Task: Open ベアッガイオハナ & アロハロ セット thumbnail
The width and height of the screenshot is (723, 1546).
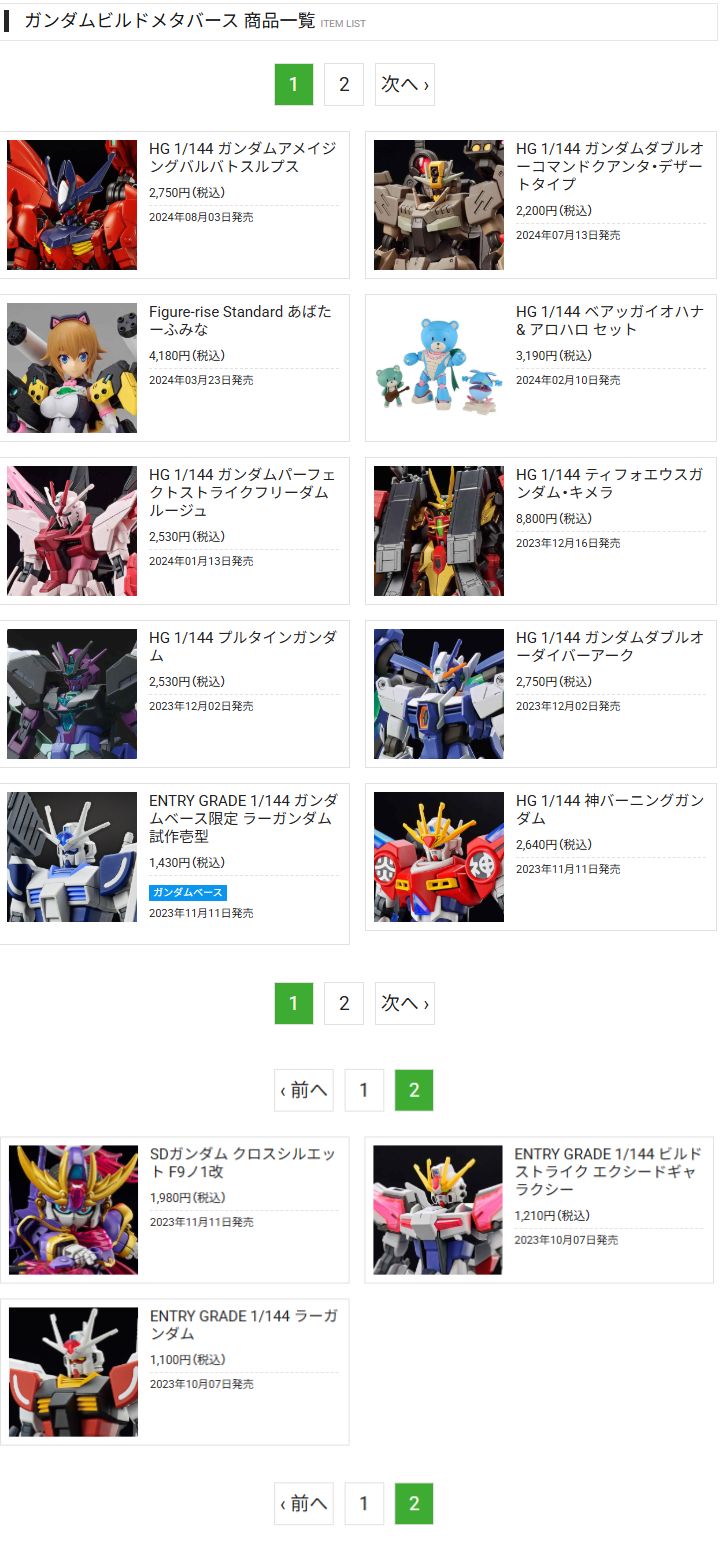Action: click(439, 368)
